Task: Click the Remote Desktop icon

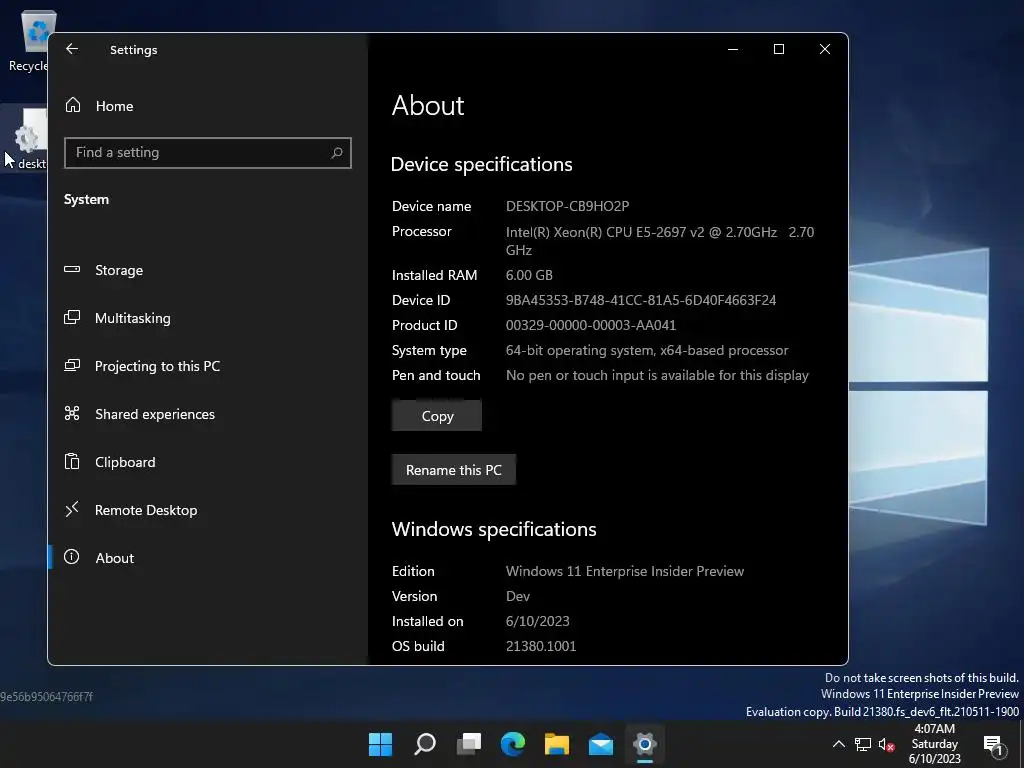Action: (72, 509)
